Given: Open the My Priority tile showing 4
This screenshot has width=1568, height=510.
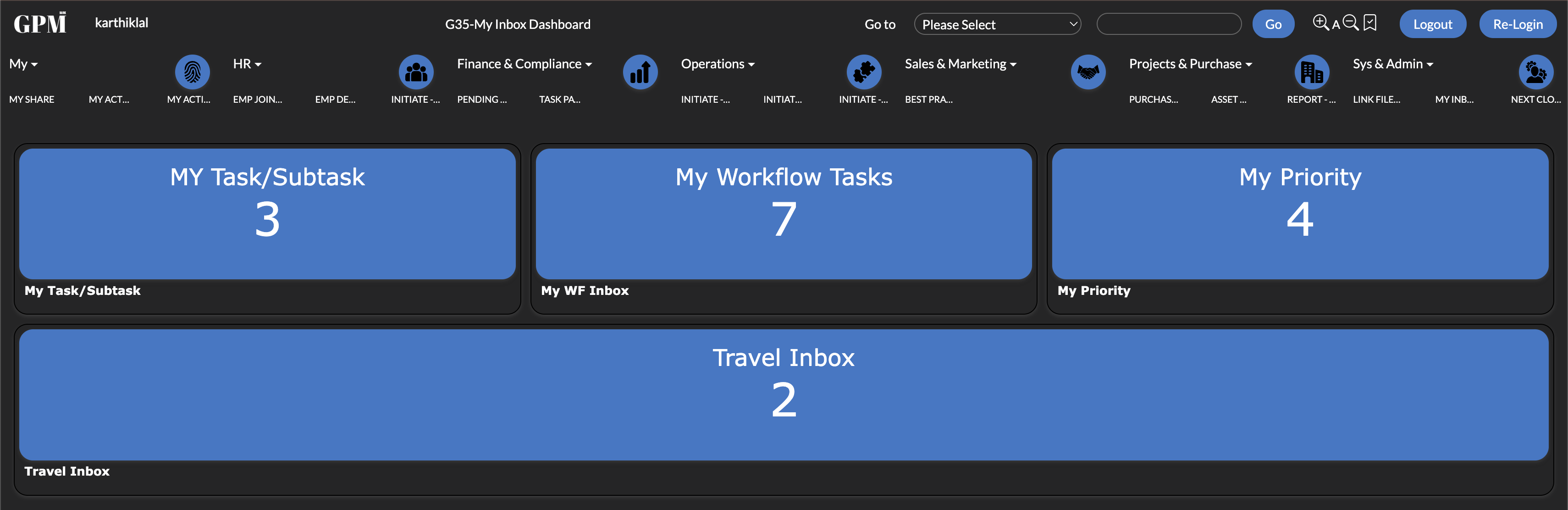Looking at the screenshot, I should tap(1300, 214).
